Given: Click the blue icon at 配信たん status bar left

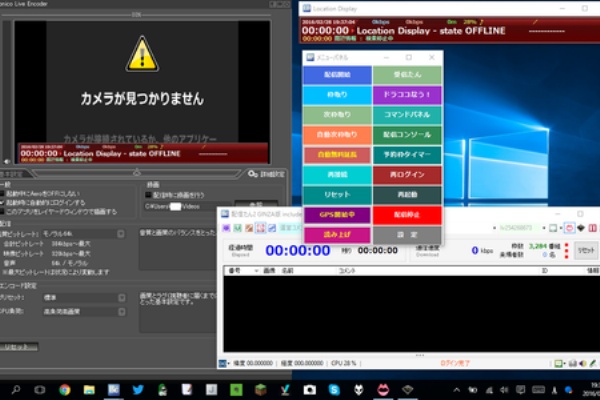Looking at the screenshot, I should tap(222, 363).
